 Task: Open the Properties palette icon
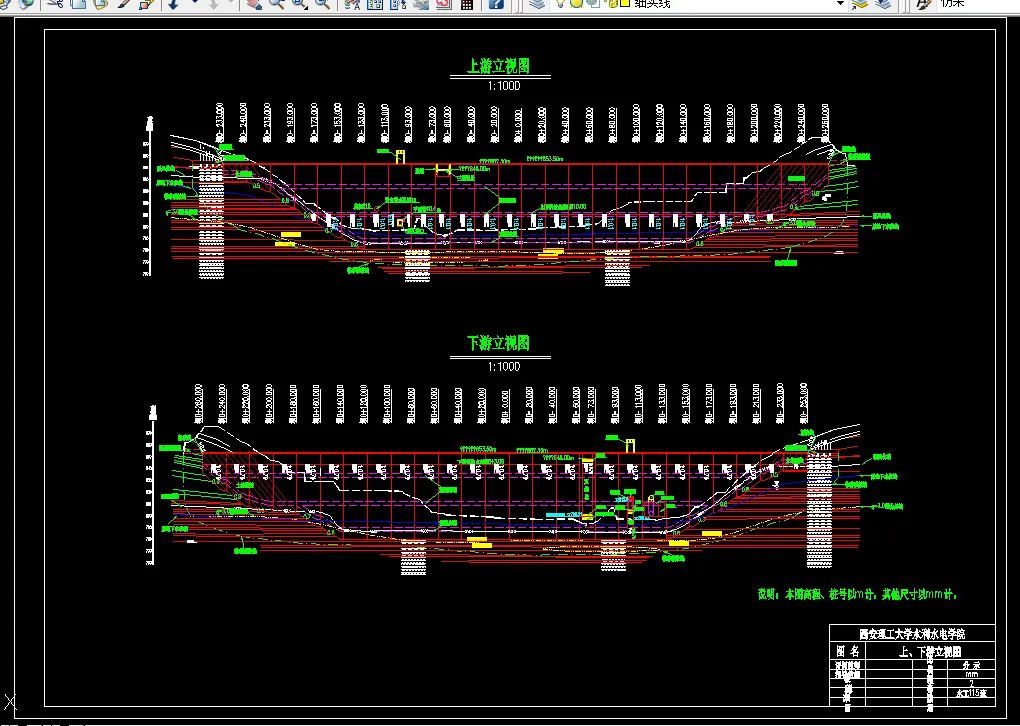tap(352, 4)
